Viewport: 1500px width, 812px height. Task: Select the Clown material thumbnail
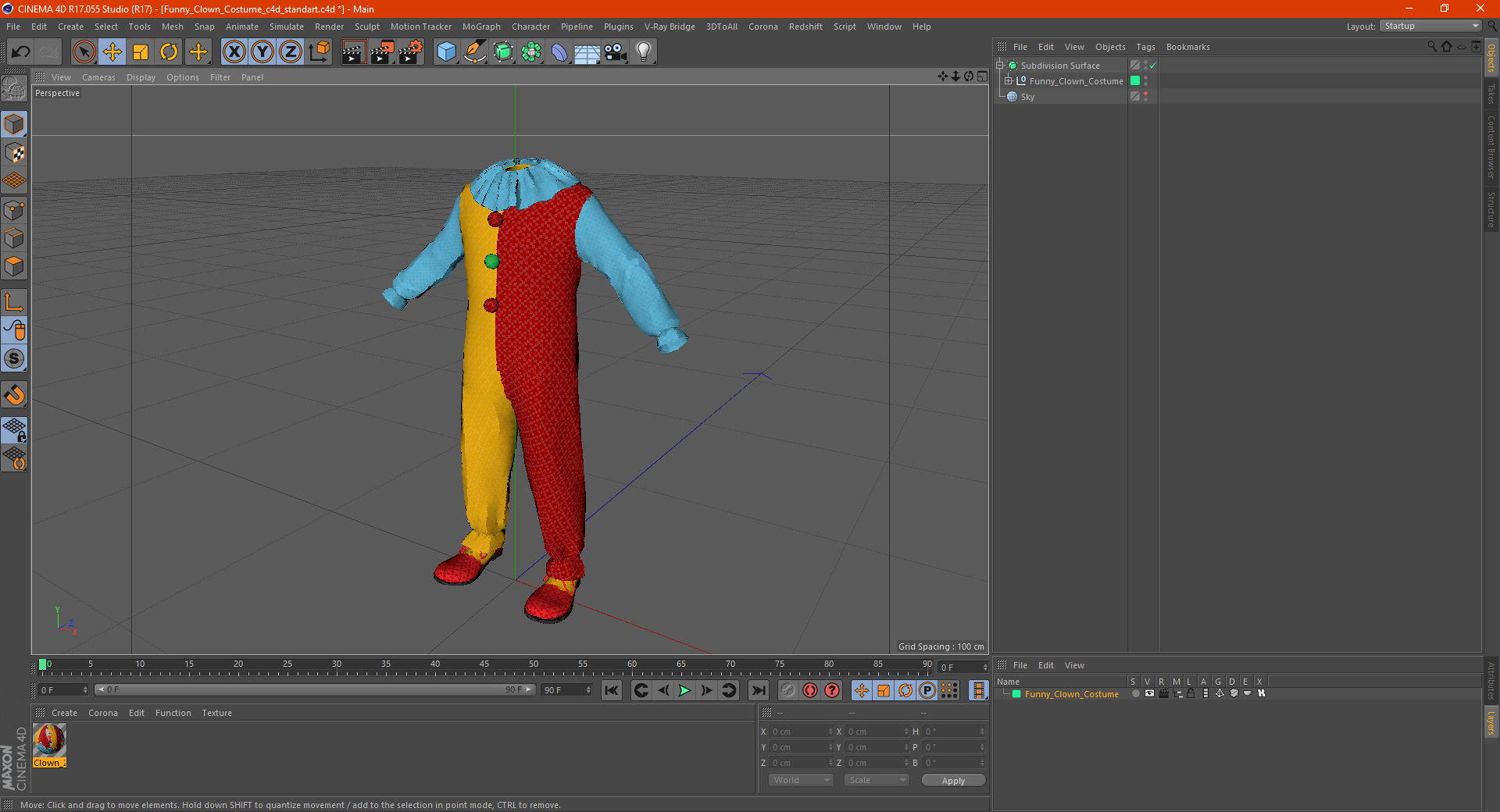click(49, 740)
